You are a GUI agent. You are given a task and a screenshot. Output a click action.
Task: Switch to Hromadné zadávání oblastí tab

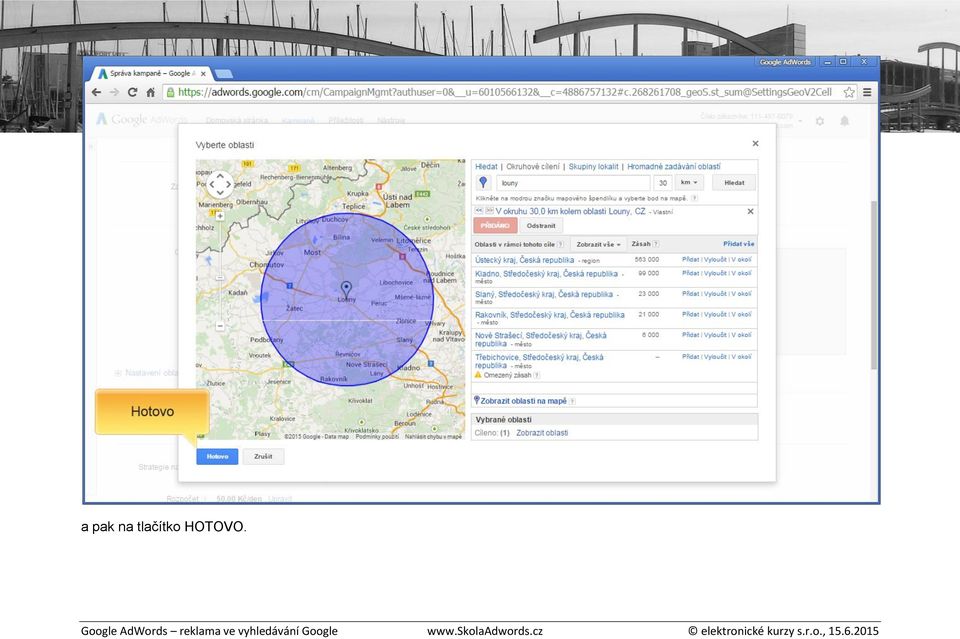point(673,166)
